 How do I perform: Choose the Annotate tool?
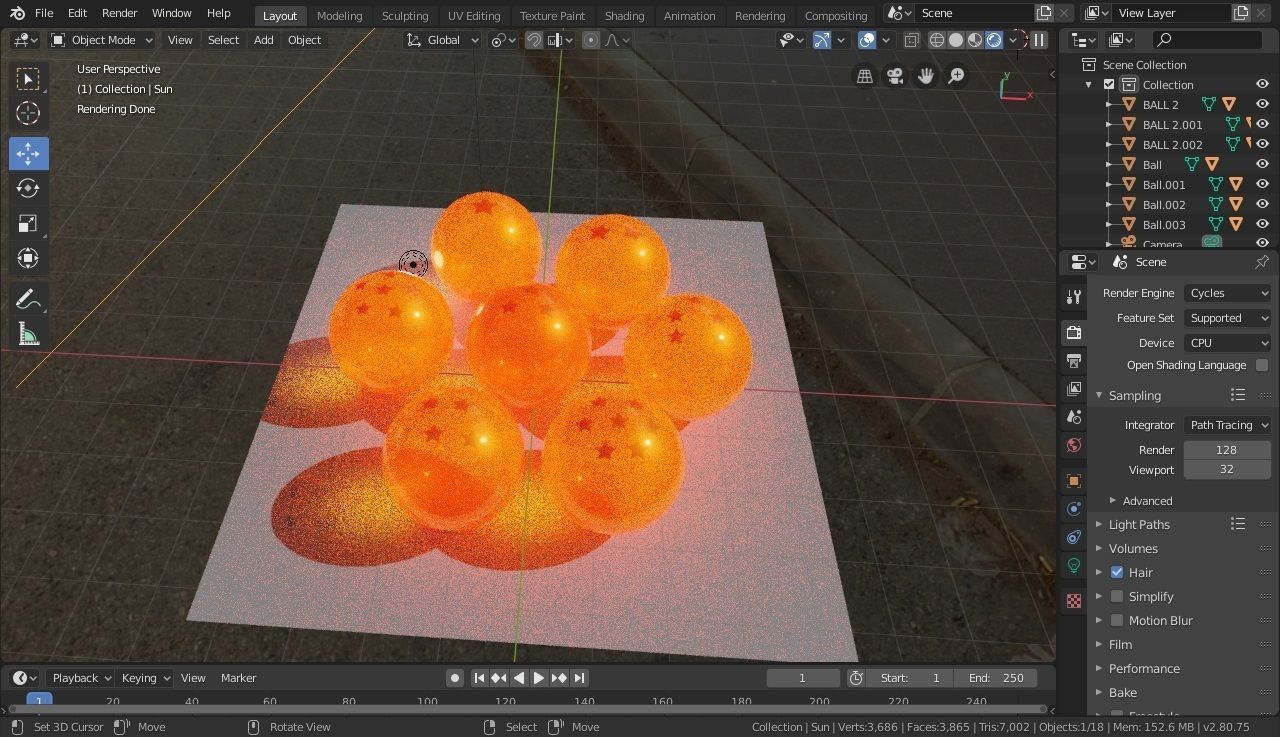[x=28, y=299]
